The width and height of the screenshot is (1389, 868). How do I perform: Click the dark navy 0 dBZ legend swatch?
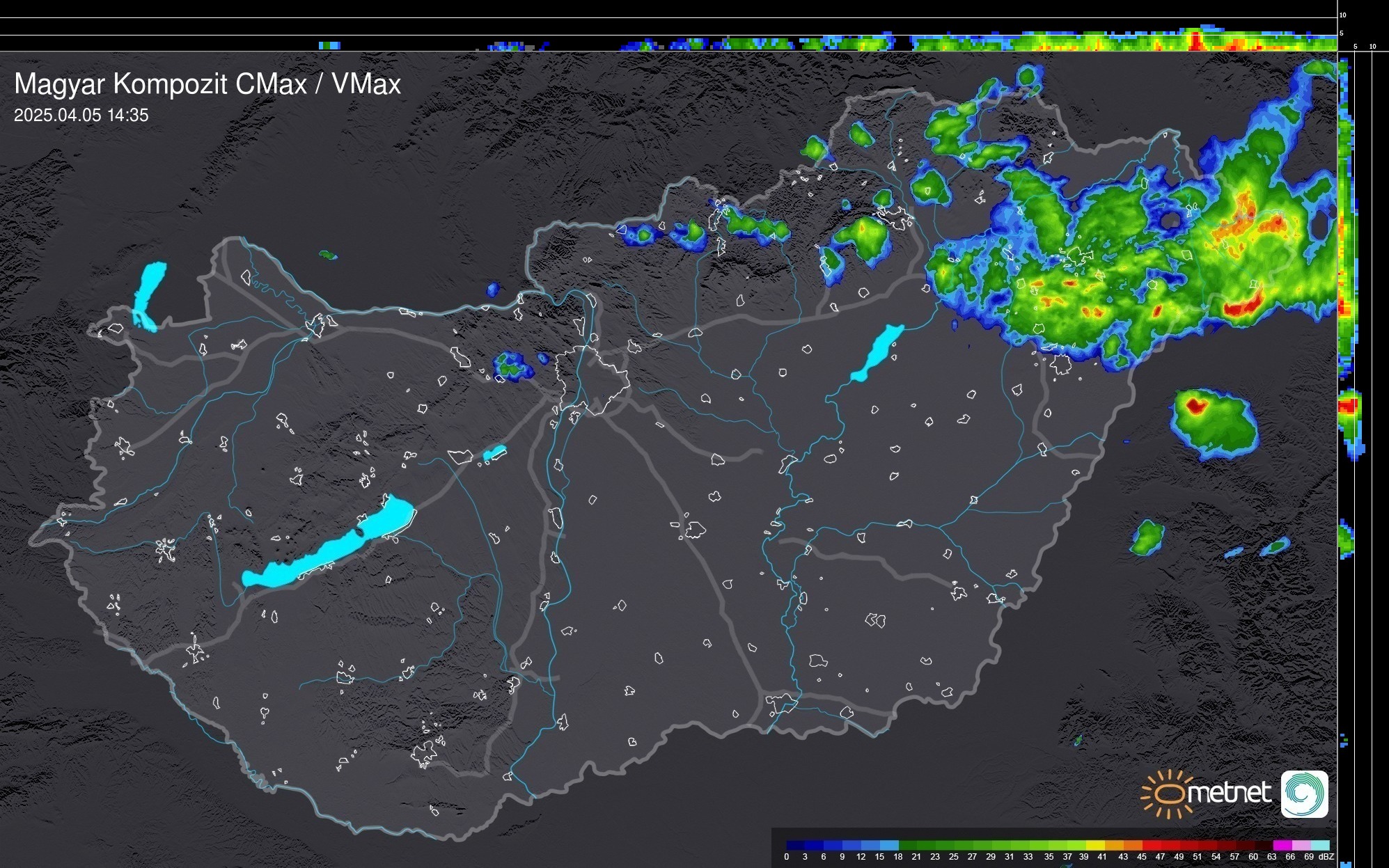[796, 845]
